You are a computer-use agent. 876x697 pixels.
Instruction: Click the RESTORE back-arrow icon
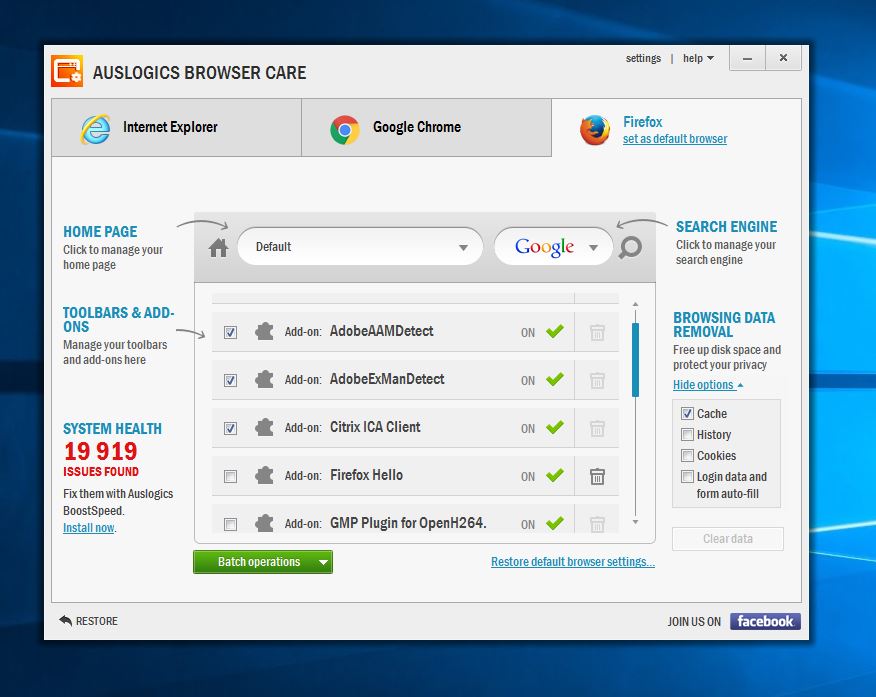65,620
